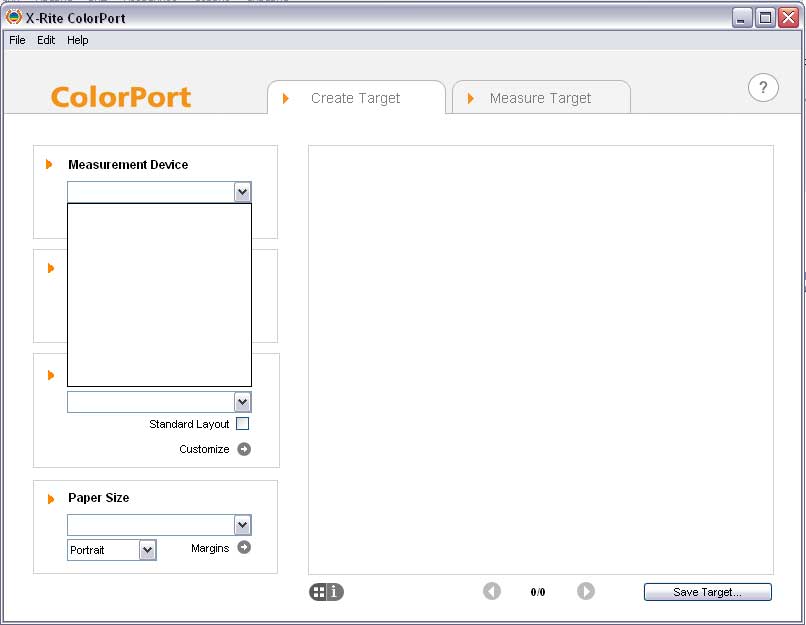Expand the dropdown above Standard Layout
This screenshot has height=625, width=806.
pos(243,402)
